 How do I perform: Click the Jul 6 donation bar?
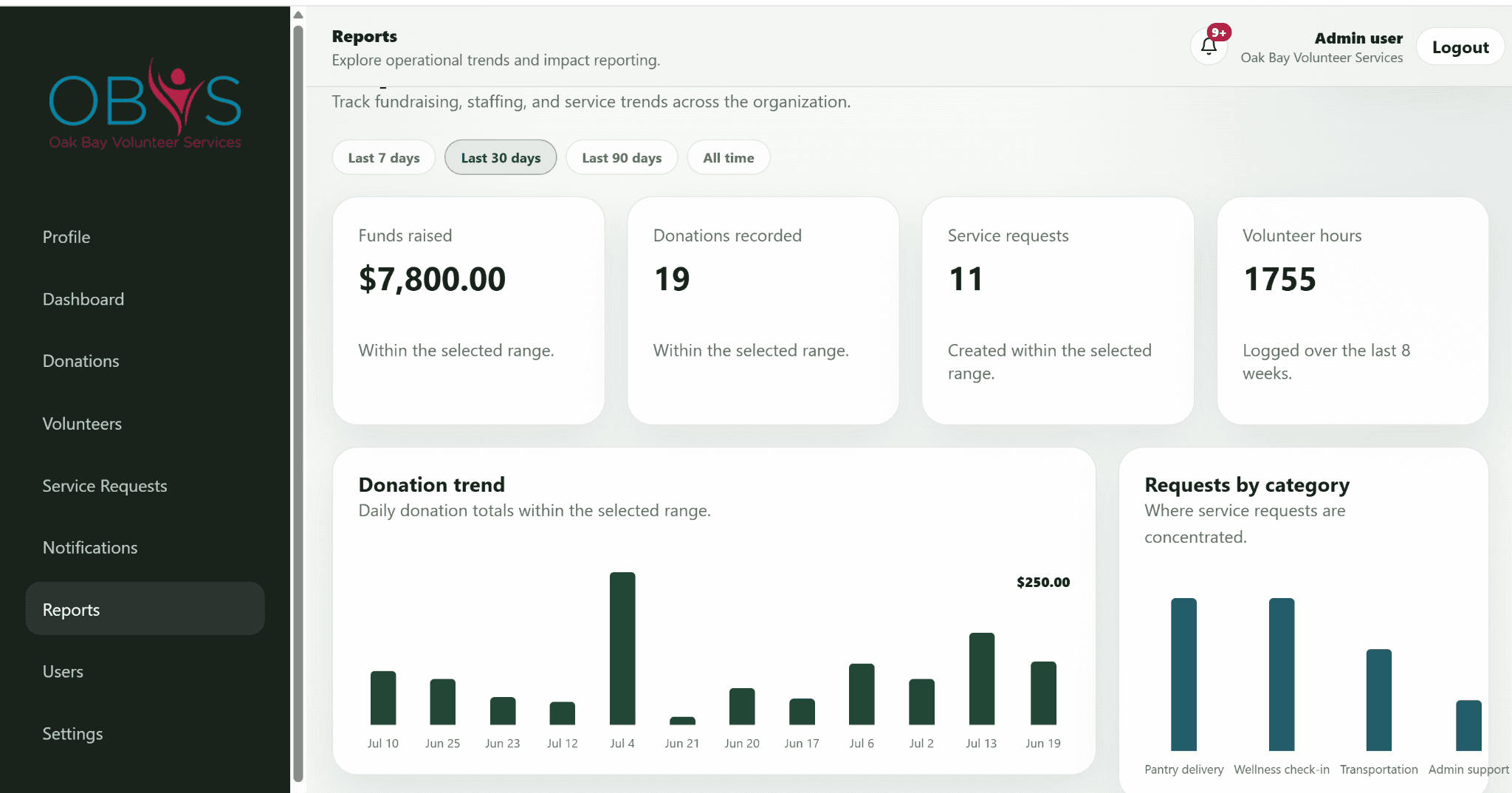coord(862,694)
